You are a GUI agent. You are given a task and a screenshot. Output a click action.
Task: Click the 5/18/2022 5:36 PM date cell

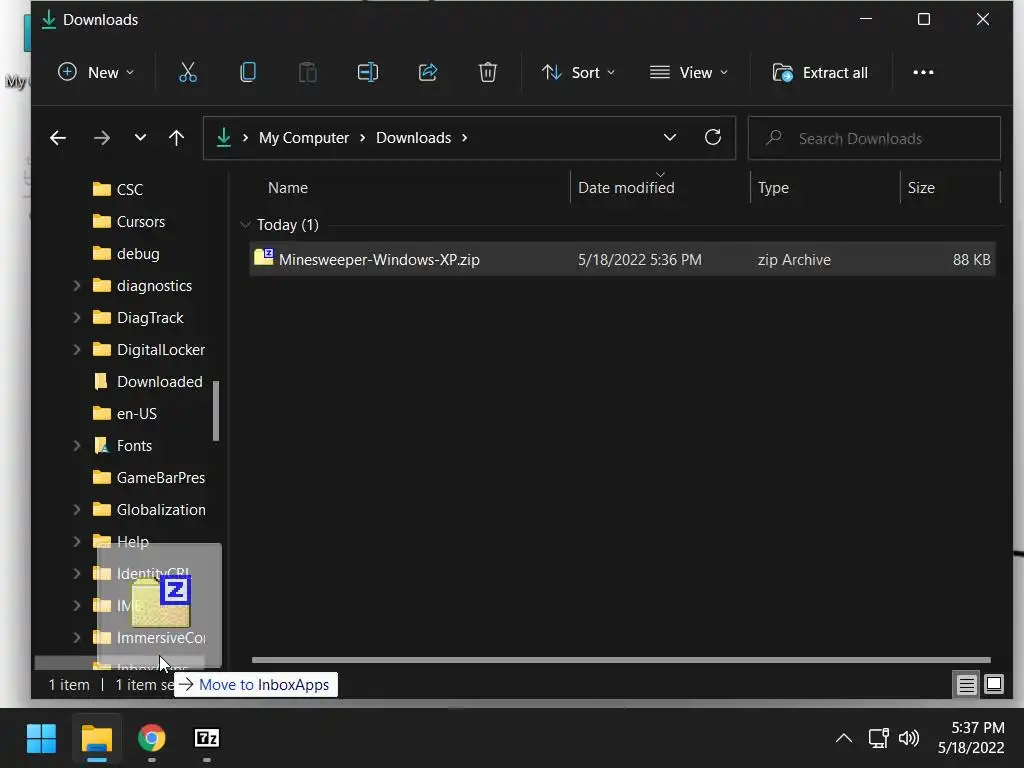tap(639, 259)
